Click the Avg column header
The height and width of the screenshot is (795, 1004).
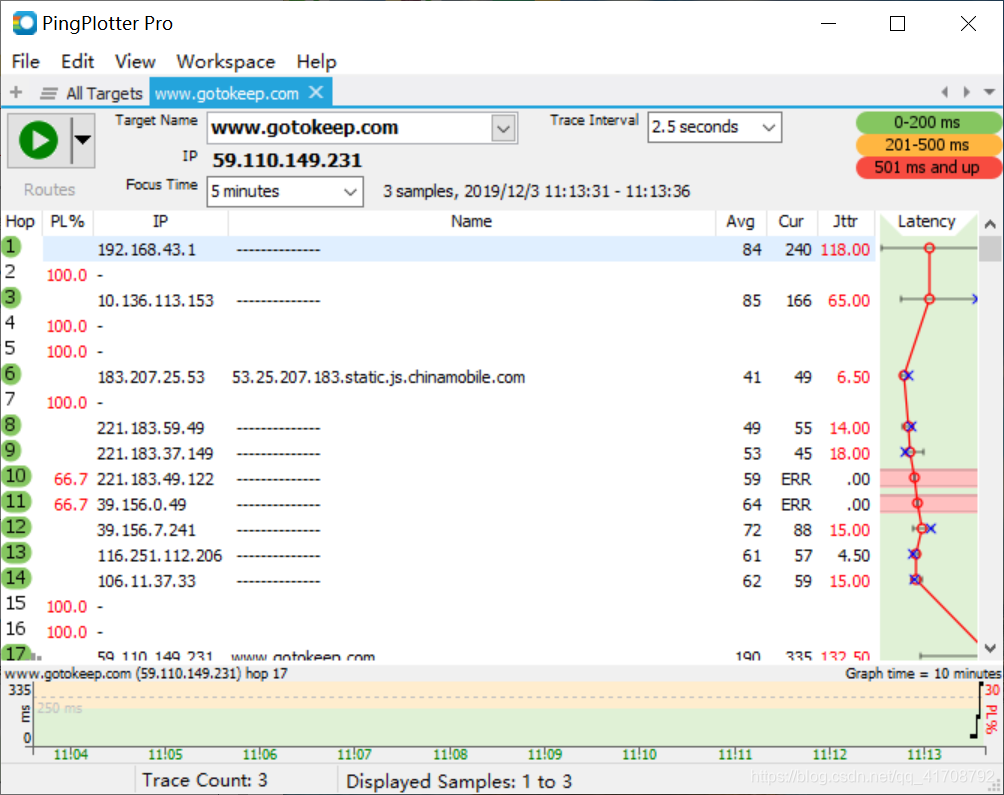tap(740, 221)
